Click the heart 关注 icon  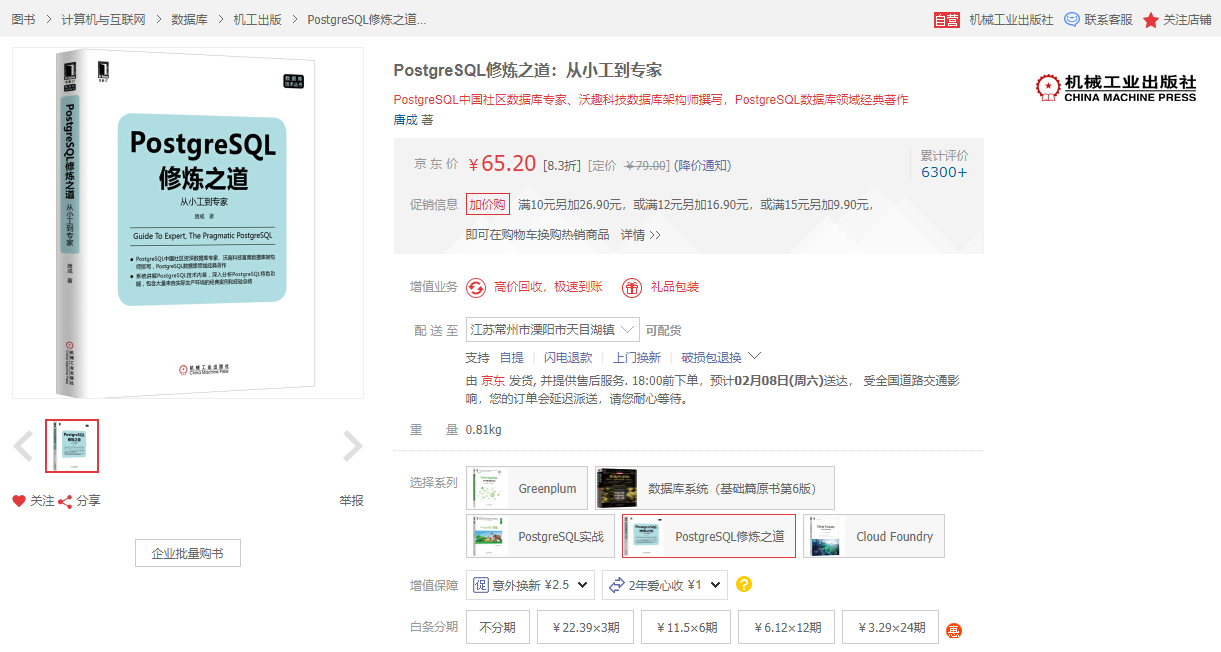point(19,501)
